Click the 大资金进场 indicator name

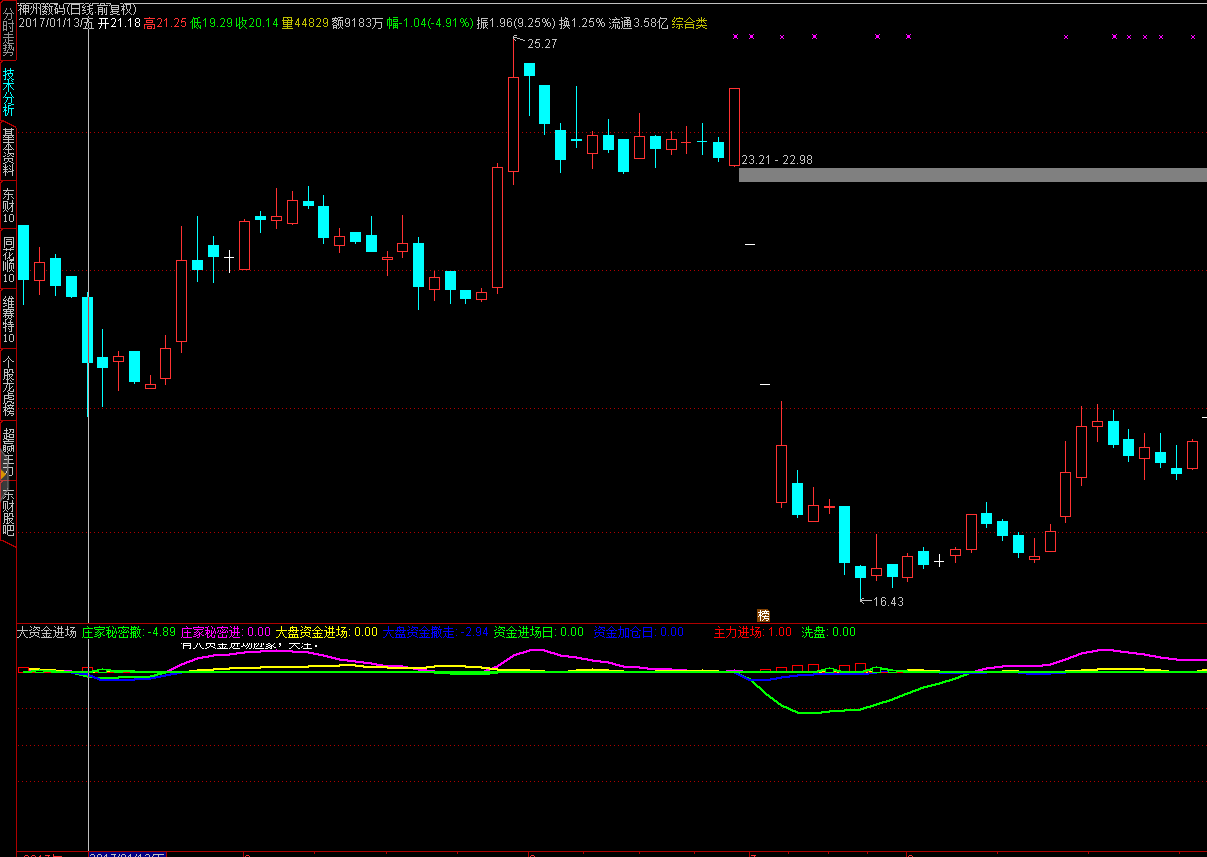pos(47,632)
